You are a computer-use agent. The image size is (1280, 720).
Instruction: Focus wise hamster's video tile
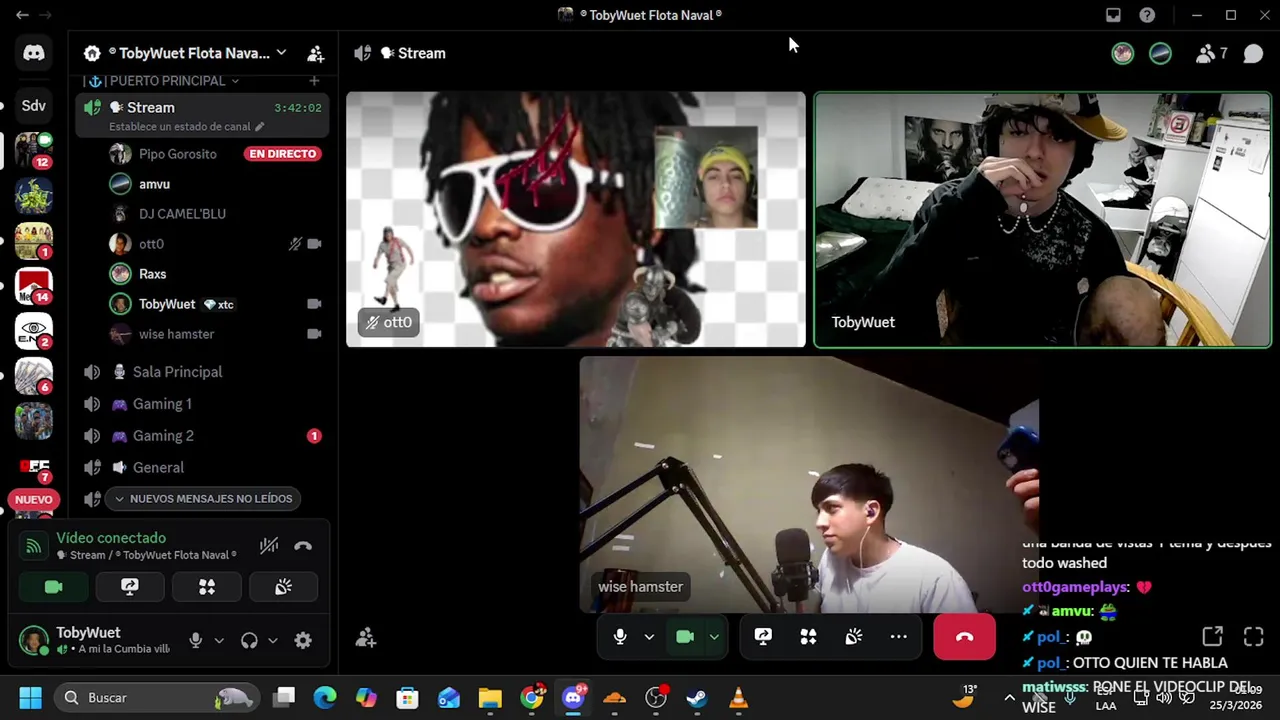coord(809,484)
